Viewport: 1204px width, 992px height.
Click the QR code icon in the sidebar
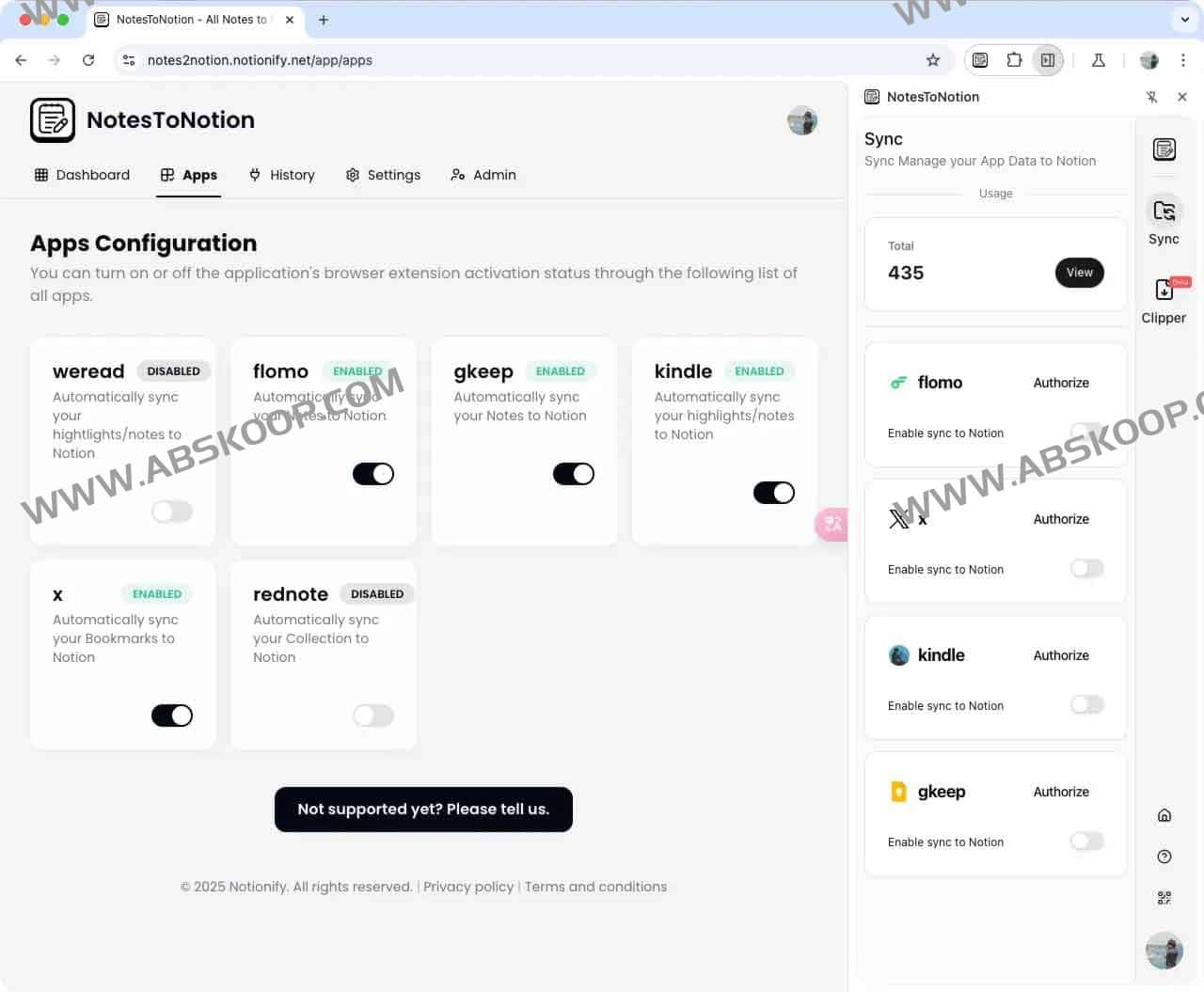1164,897
